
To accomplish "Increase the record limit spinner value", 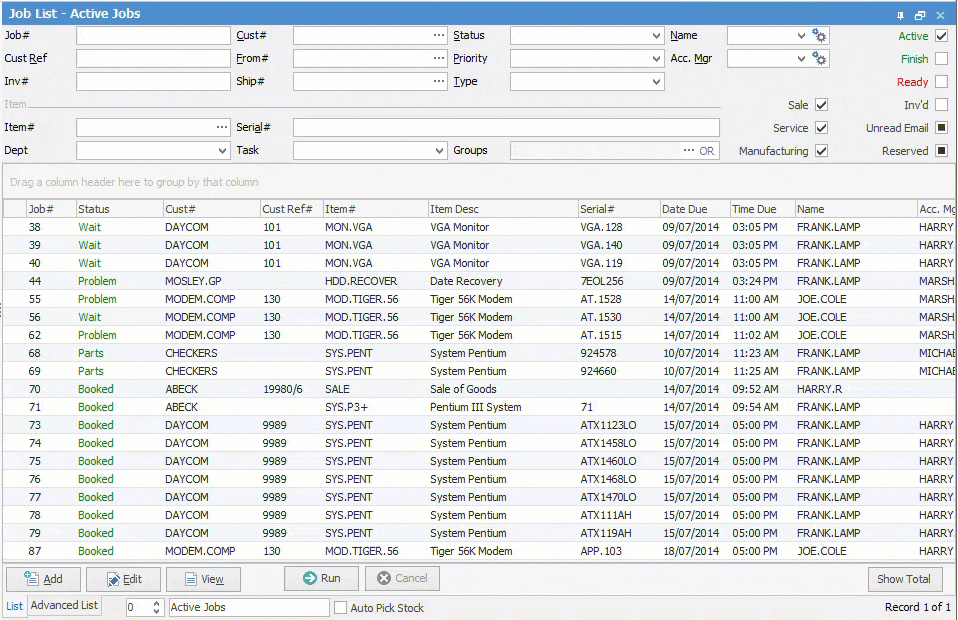I will 156,603.
